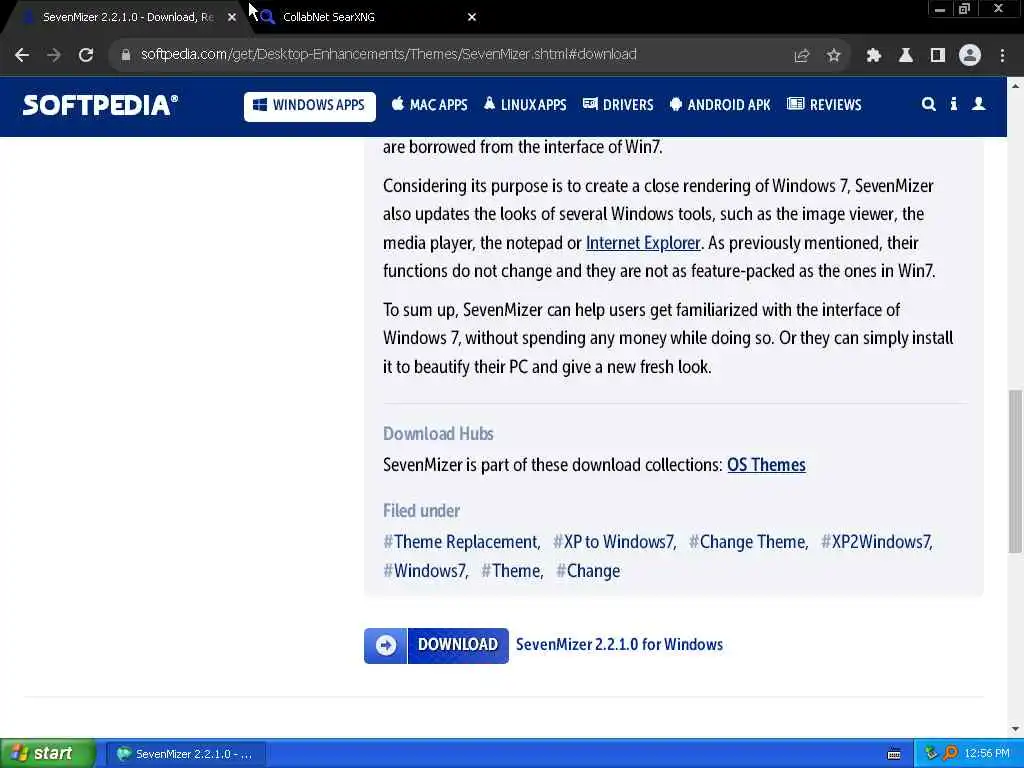Open the Windows Apps section
This screenshot has width=1024, height=768.
(310, 106)
